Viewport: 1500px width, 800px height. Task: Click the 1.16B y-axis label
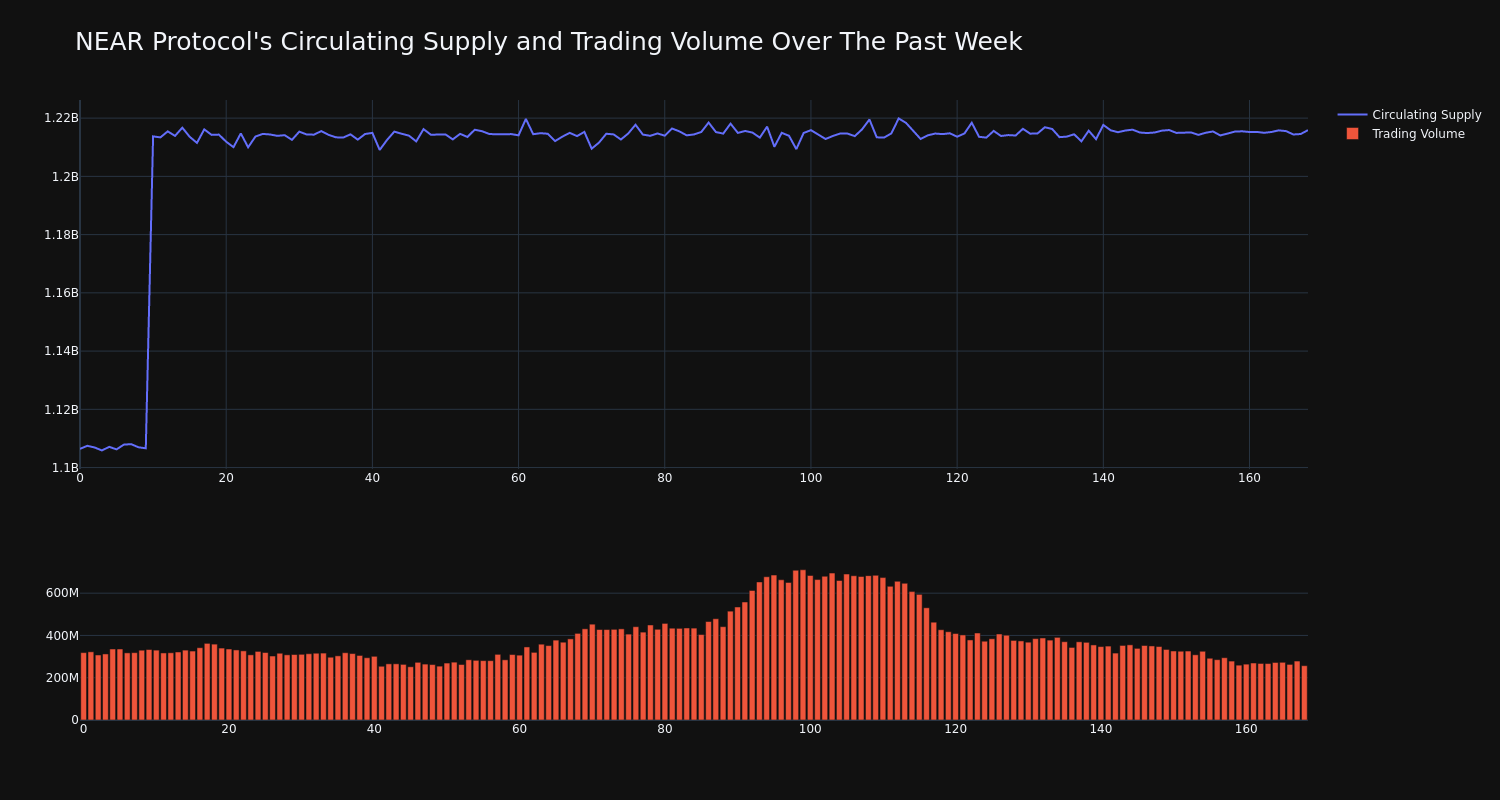tap(61, 293)
